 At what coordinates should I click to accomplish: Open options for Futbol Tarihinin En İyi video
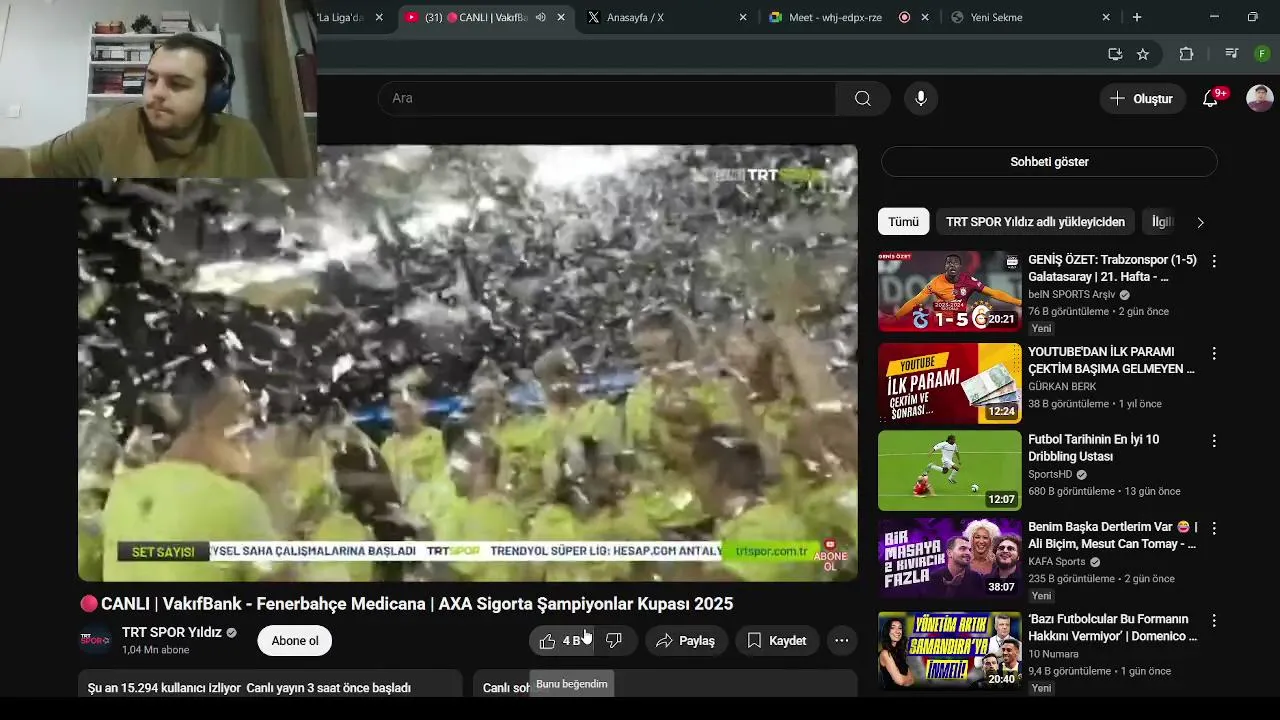pyautogui.click(x=1214, y=441)
